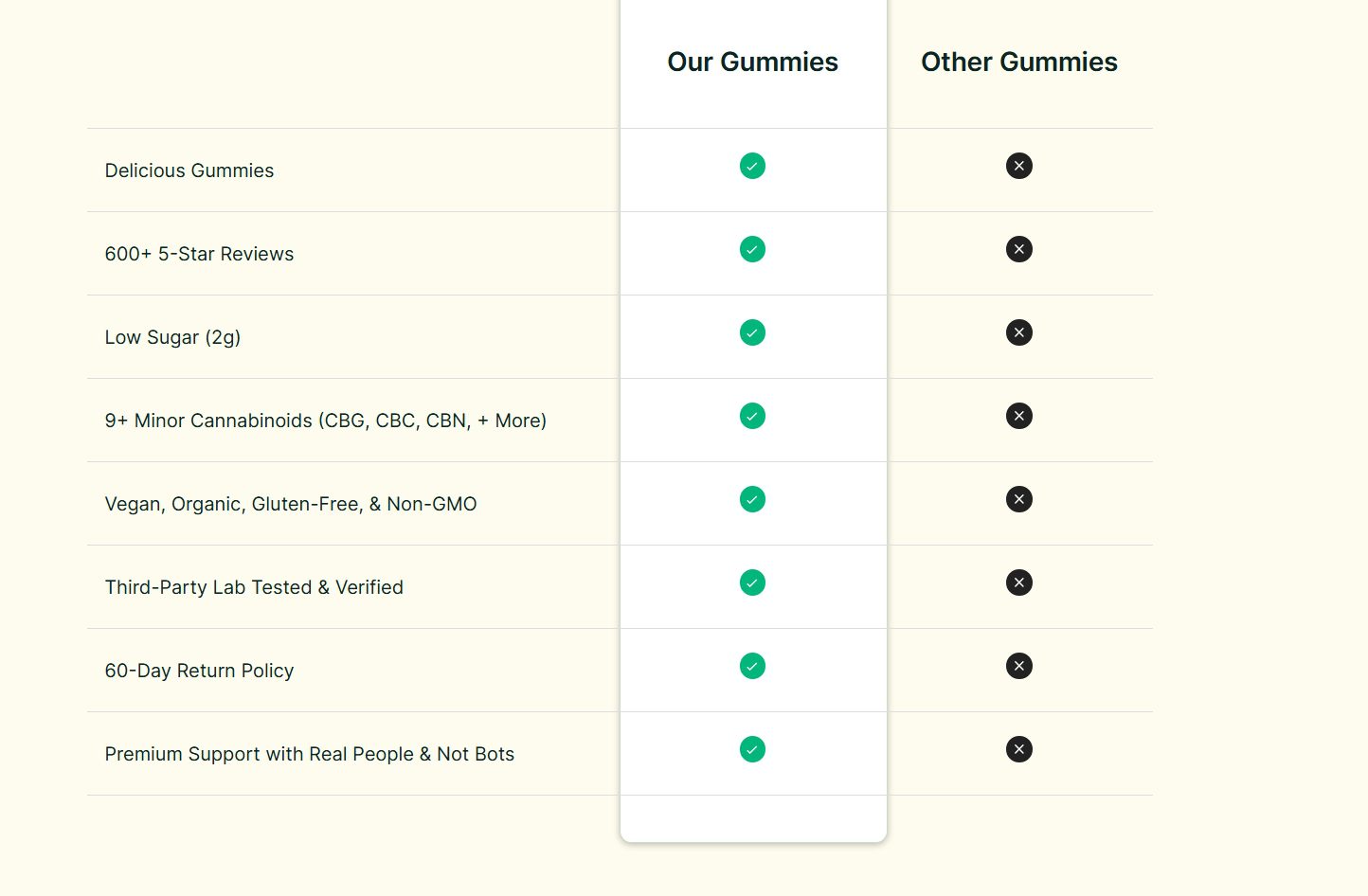1368x896 pixels.
Task: Click black X icon in Low Sugar row
Action: (1019, 332)
